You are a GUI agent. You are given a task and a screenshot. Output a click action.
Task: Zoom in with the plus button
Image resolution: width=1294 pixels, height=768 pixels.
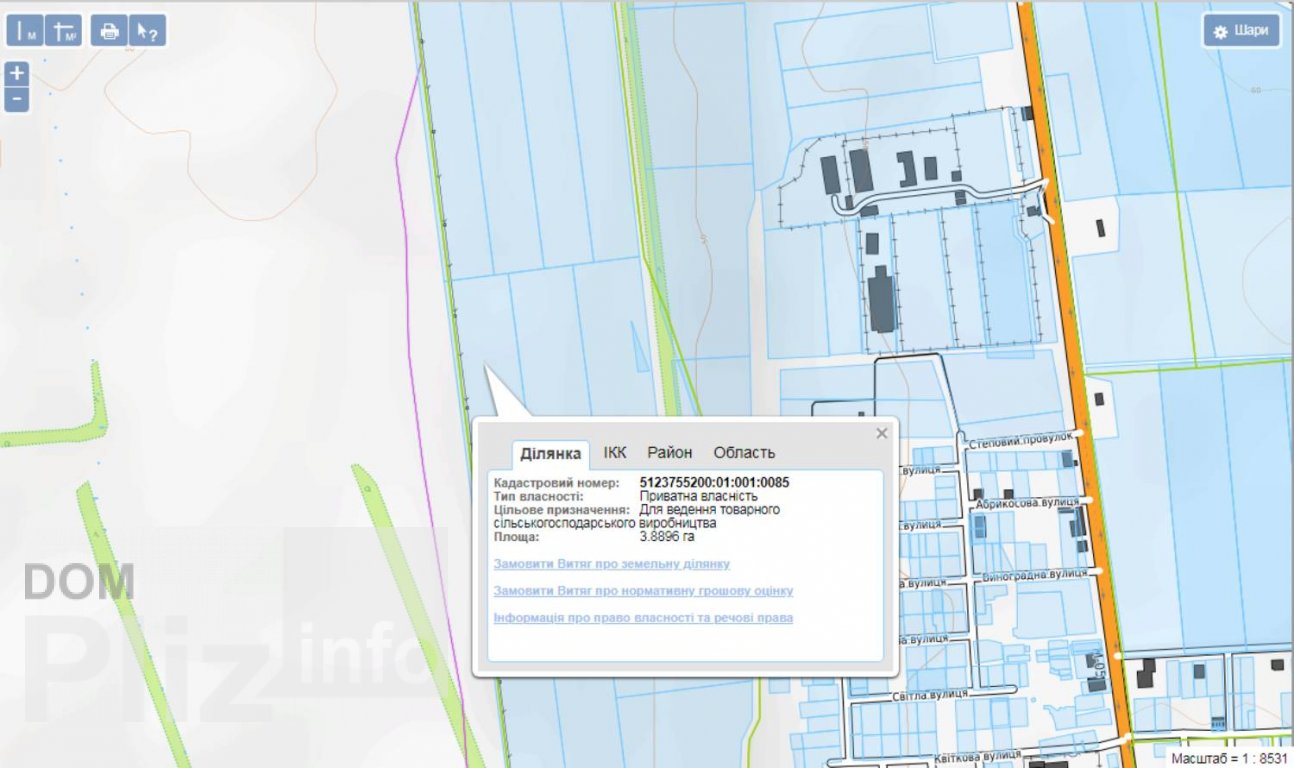pyautogui.click(x=16, y=73)
